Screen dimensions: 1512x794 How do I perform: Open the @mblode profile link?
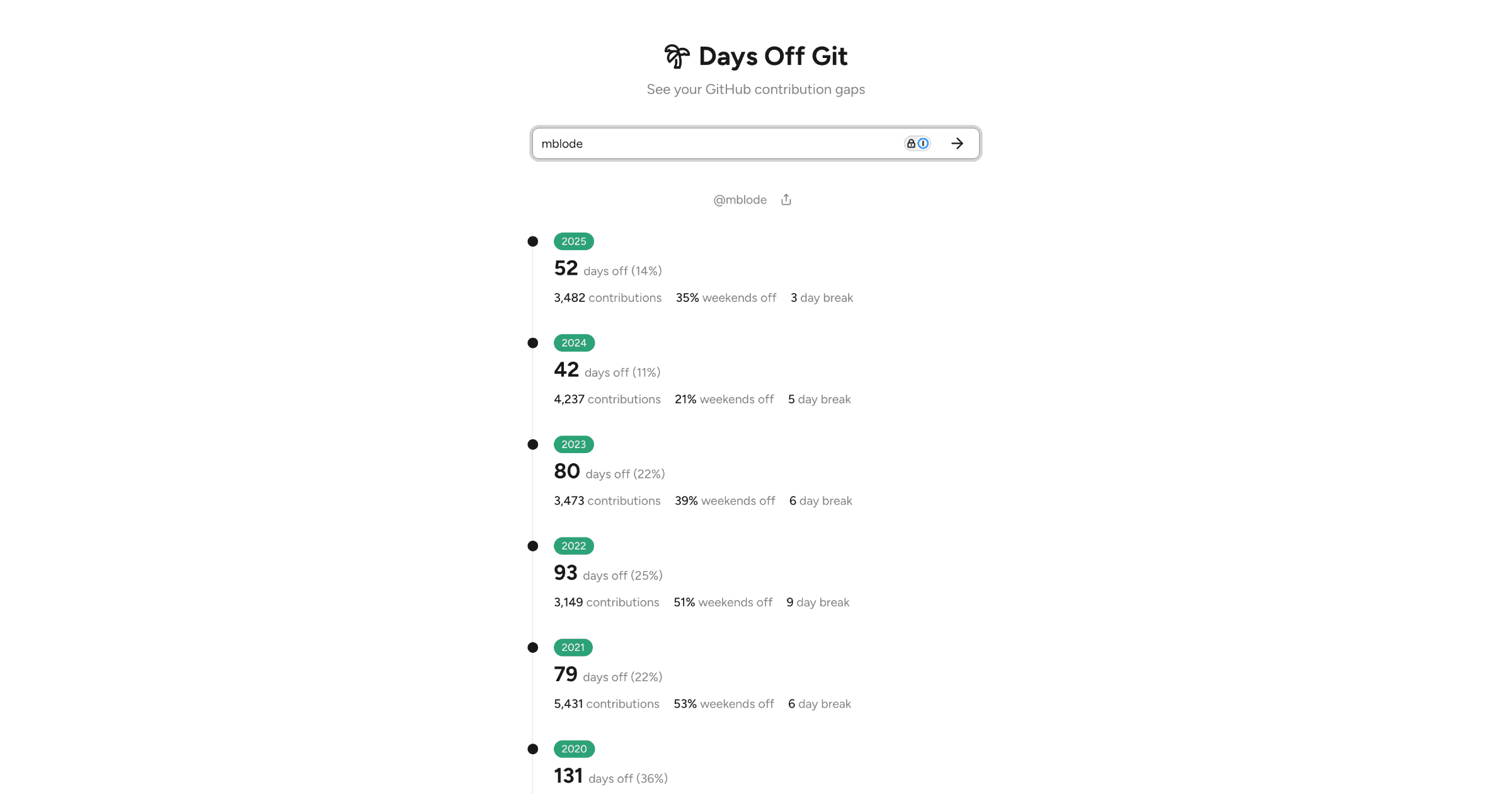click(x=740, y=199)
